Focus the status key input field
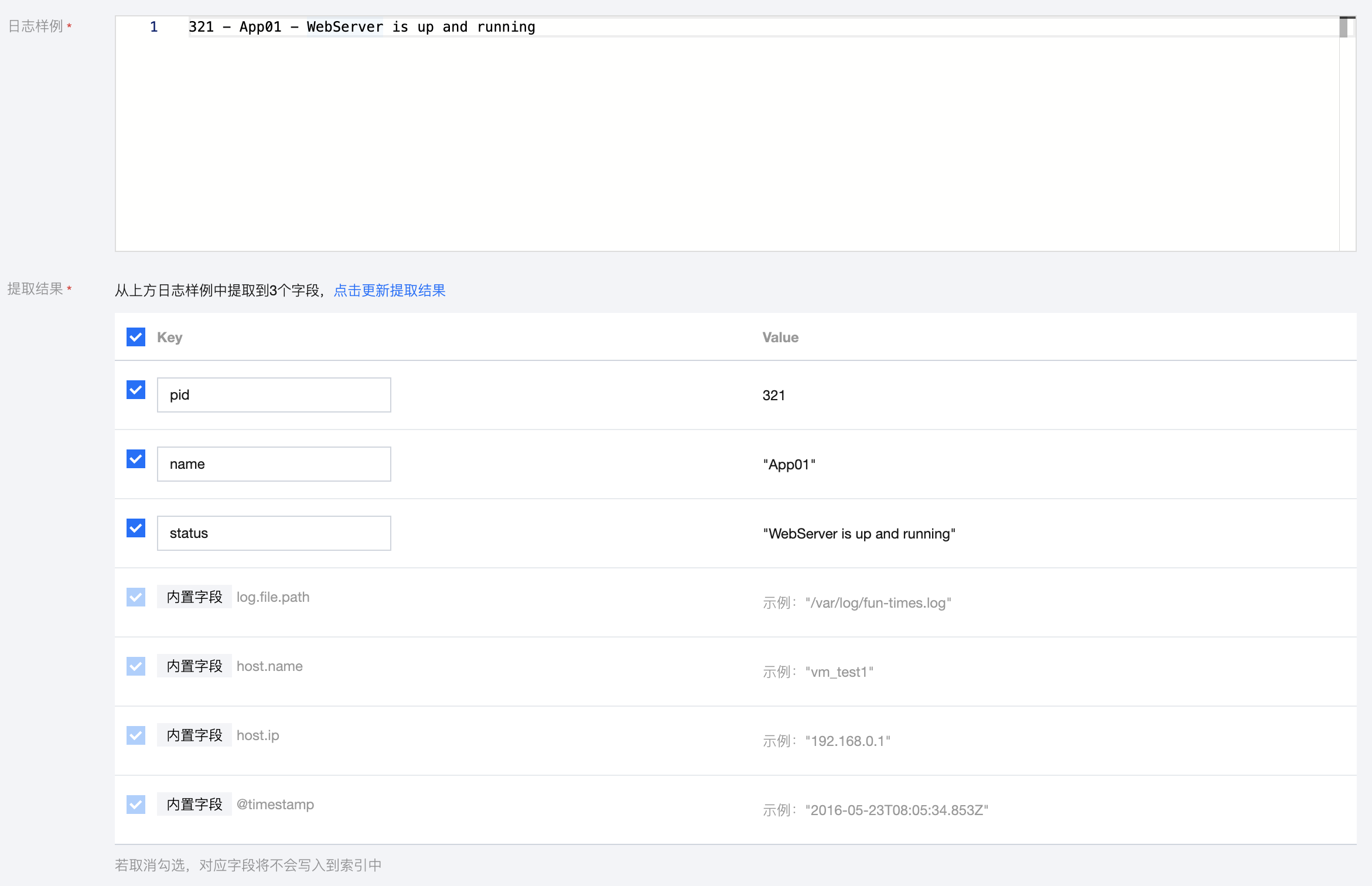The height and width of the screenshot is (886, 1372). point(274,533)
